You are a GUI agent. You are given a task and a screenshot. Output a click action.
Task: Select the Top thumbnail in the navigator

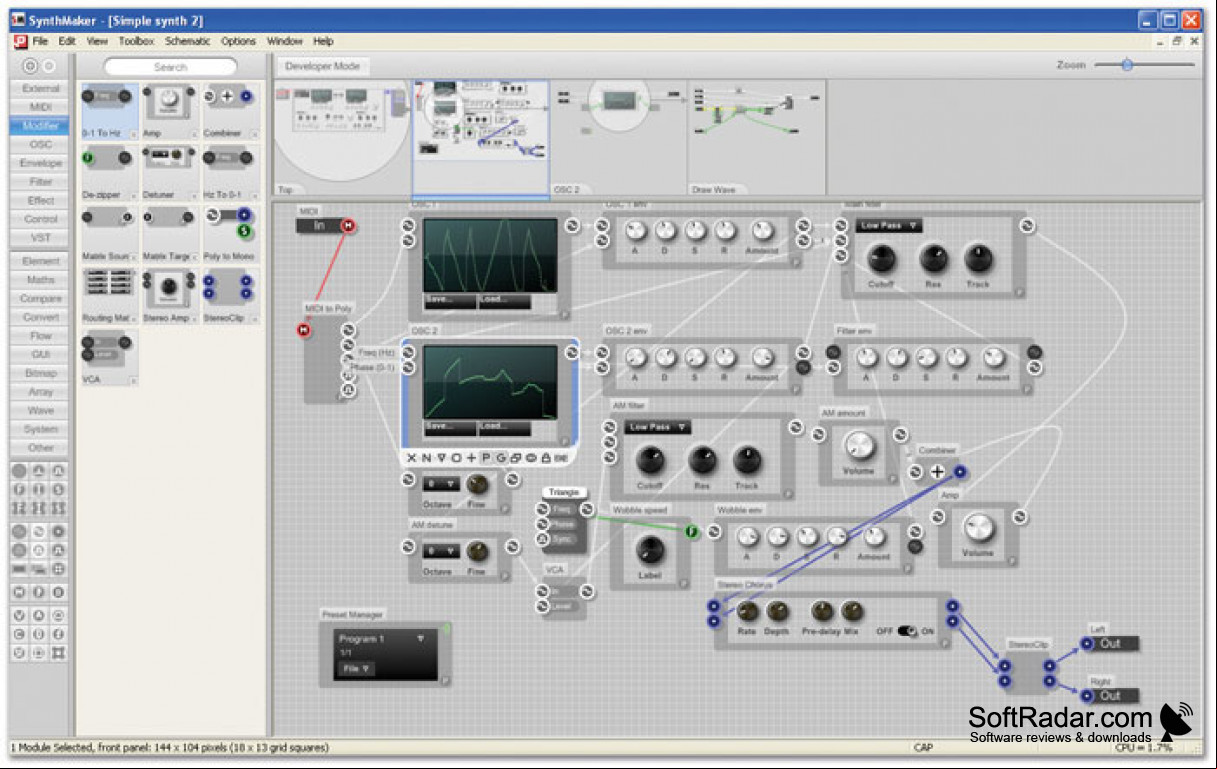coord(342,138)
